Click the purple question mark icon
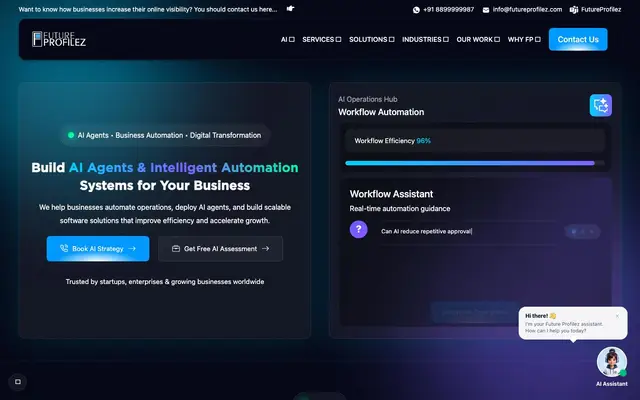Screen dimensions: 640x400 point(358,229)
